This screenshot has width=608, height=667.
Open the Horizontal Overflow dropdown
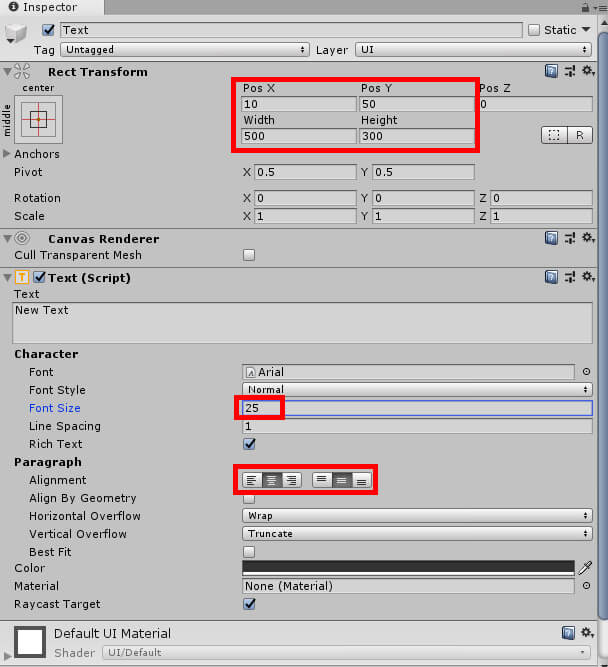[417, 516]
